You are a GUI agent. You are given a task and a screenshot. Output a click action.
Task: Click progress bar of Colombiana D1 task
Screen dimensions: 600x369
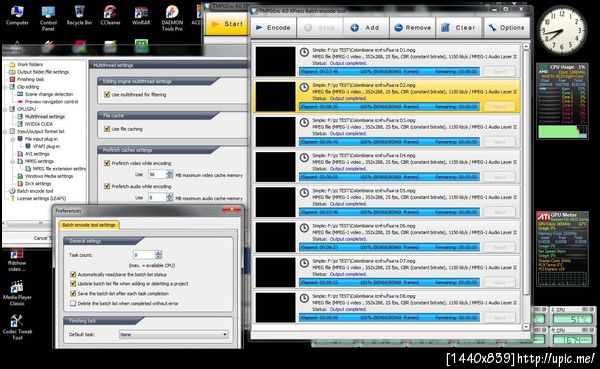(x=389, y=72)
